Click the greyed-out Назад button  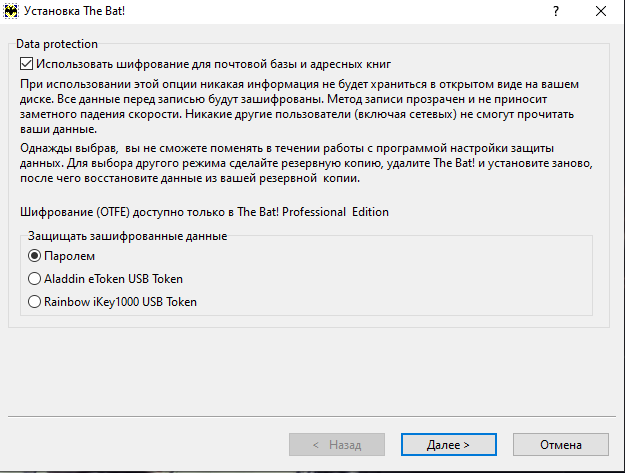click(x=337, y=445)
